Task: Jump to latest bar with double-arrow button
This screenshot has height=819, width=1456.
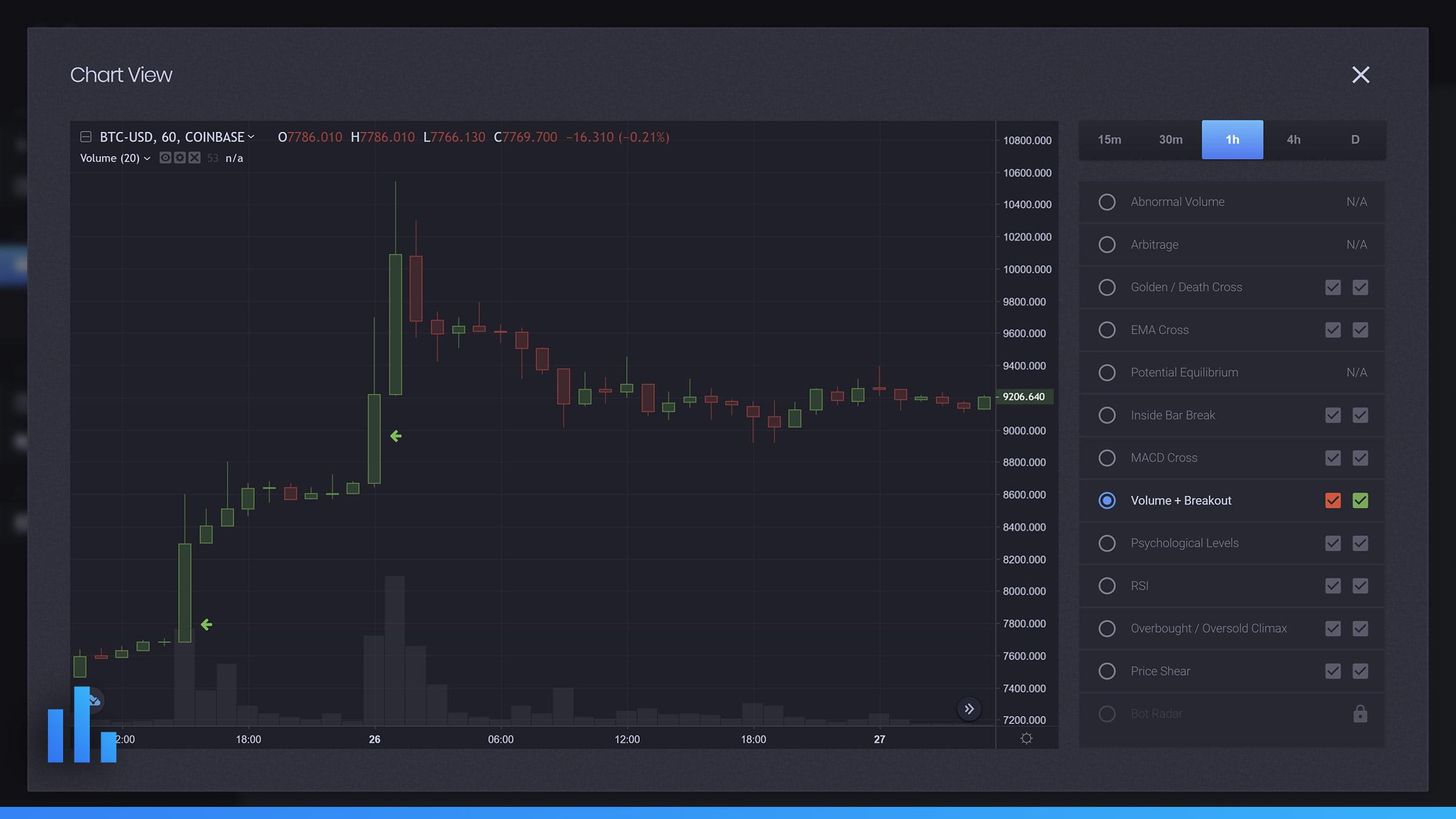Action: pyautogui.click(x=969, y=709)
